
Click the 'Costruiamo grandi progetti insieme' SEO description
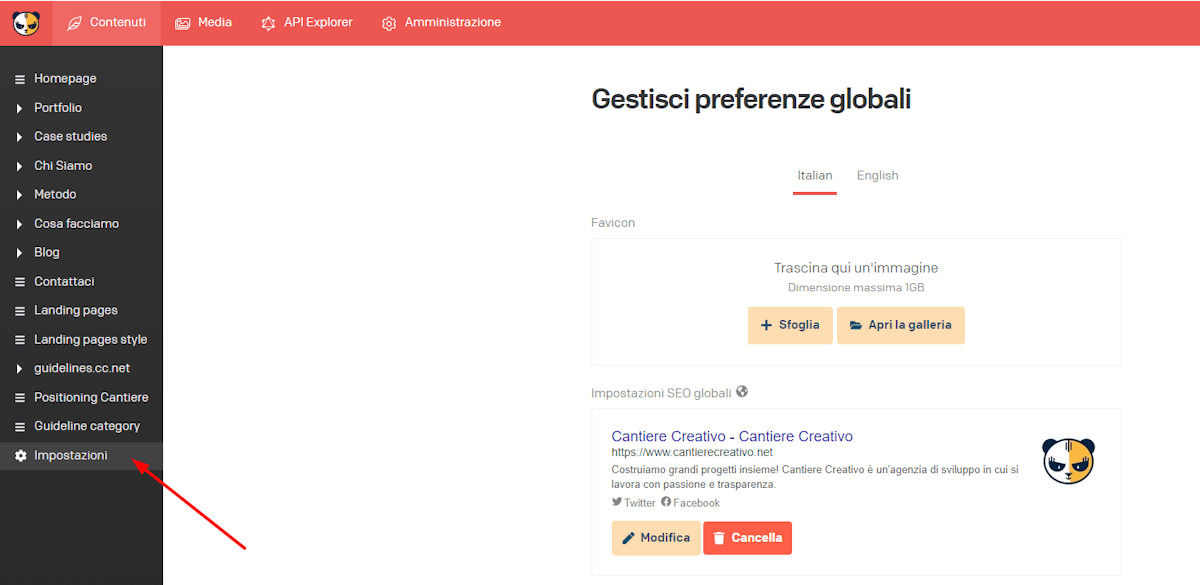point(815,477)
